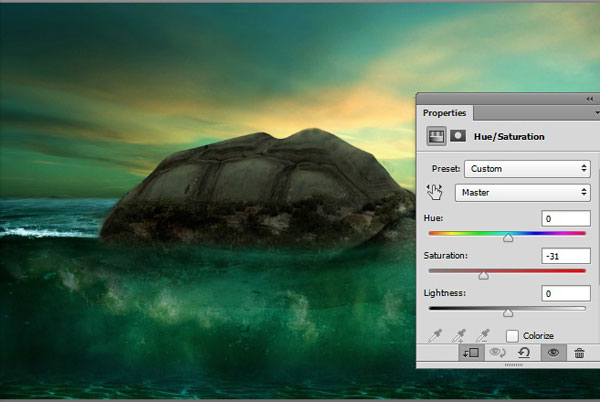This screenshot has height=402, width=600.
Task: Open the Properties panel flyout menu
Action: click(x=590, y=113)
